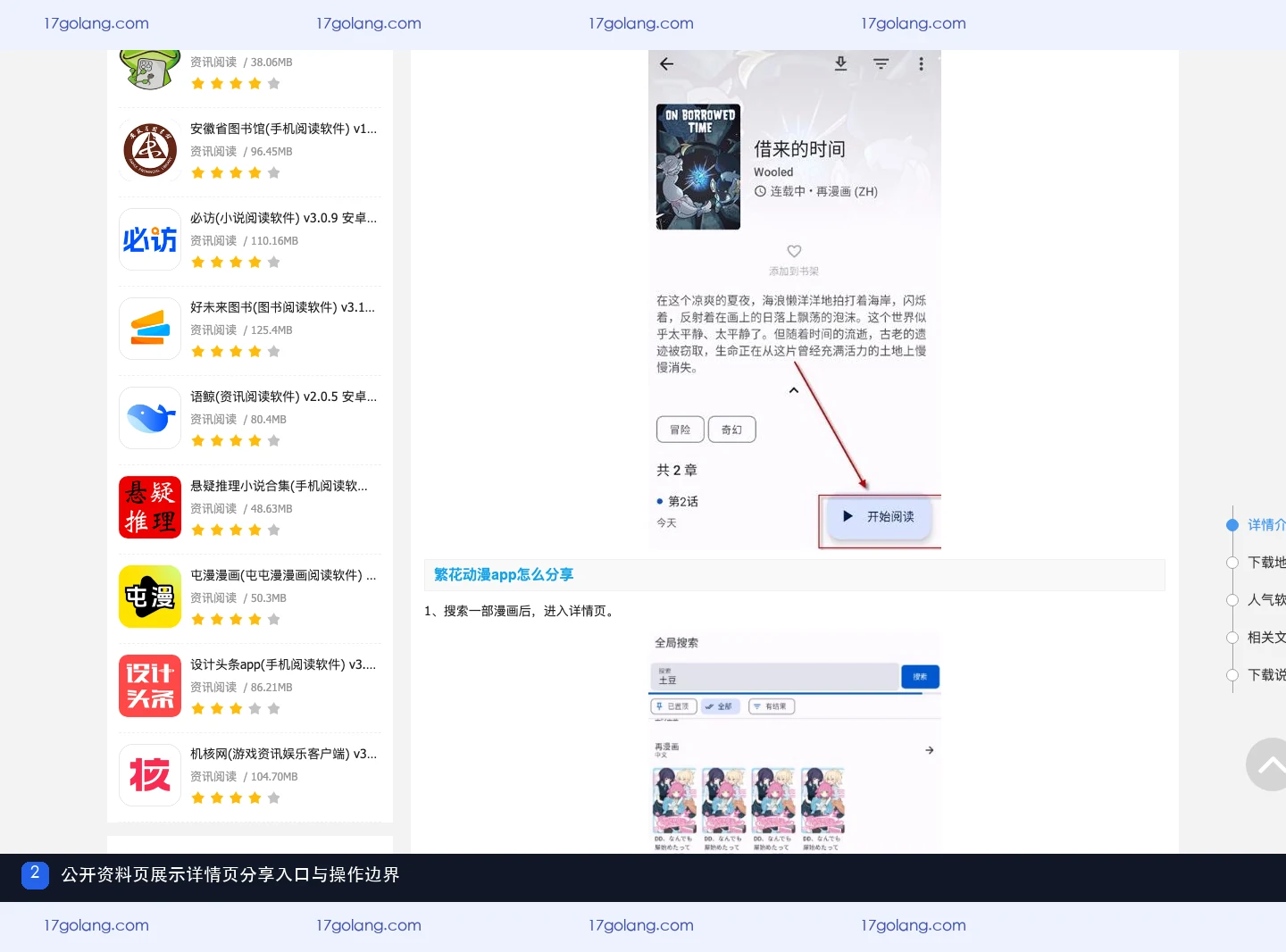Toggle the 全部 filter chip
The image size is (1286, 952).
click(x=722, y=706)
